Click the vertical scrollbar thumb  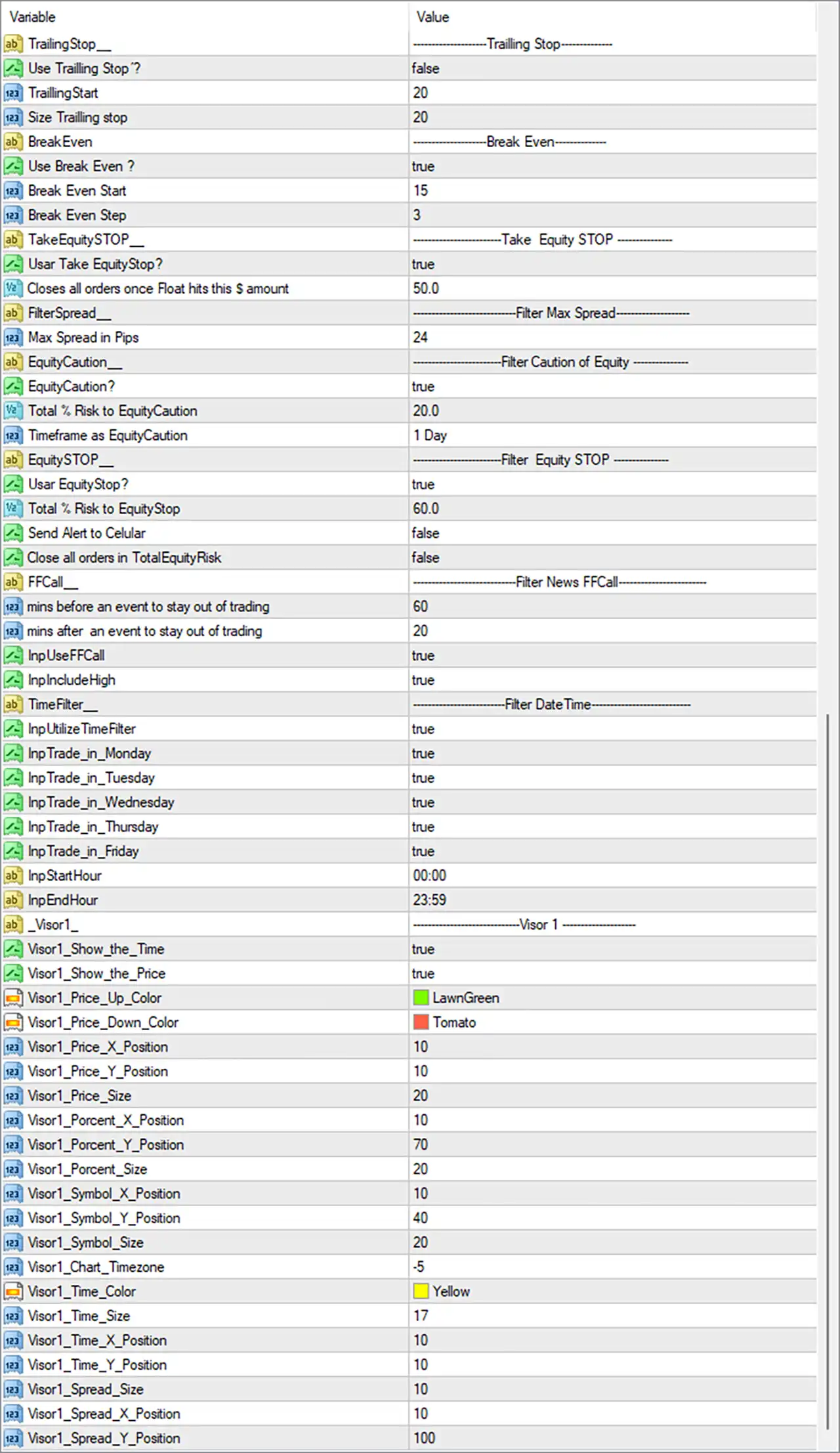coord(828,1073)
